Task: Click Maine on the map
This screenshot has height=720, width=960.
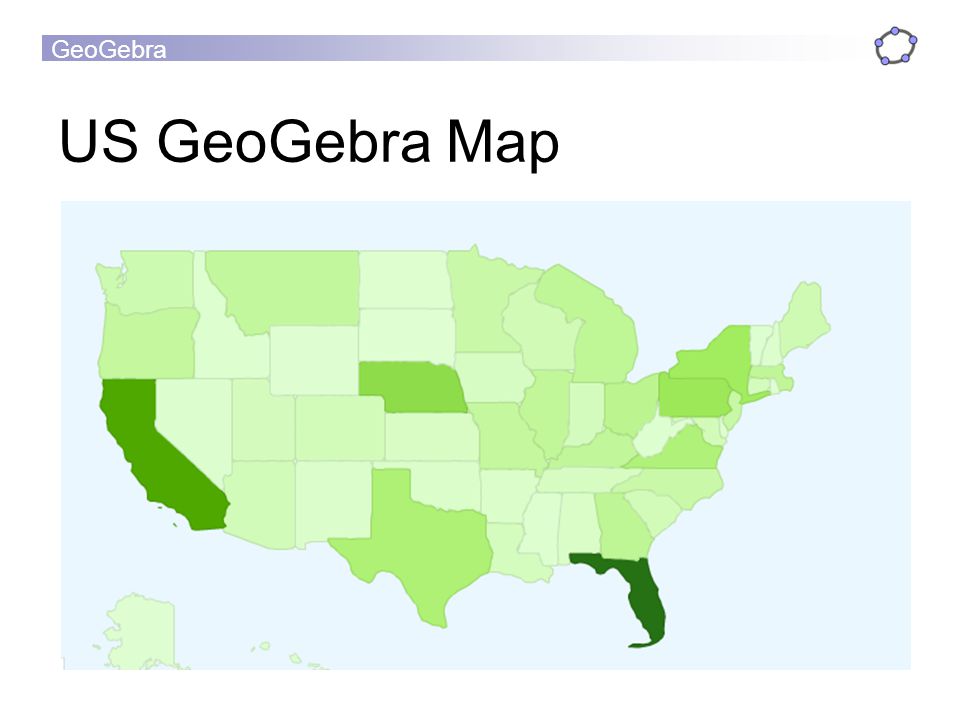Action: click(805, 315)
